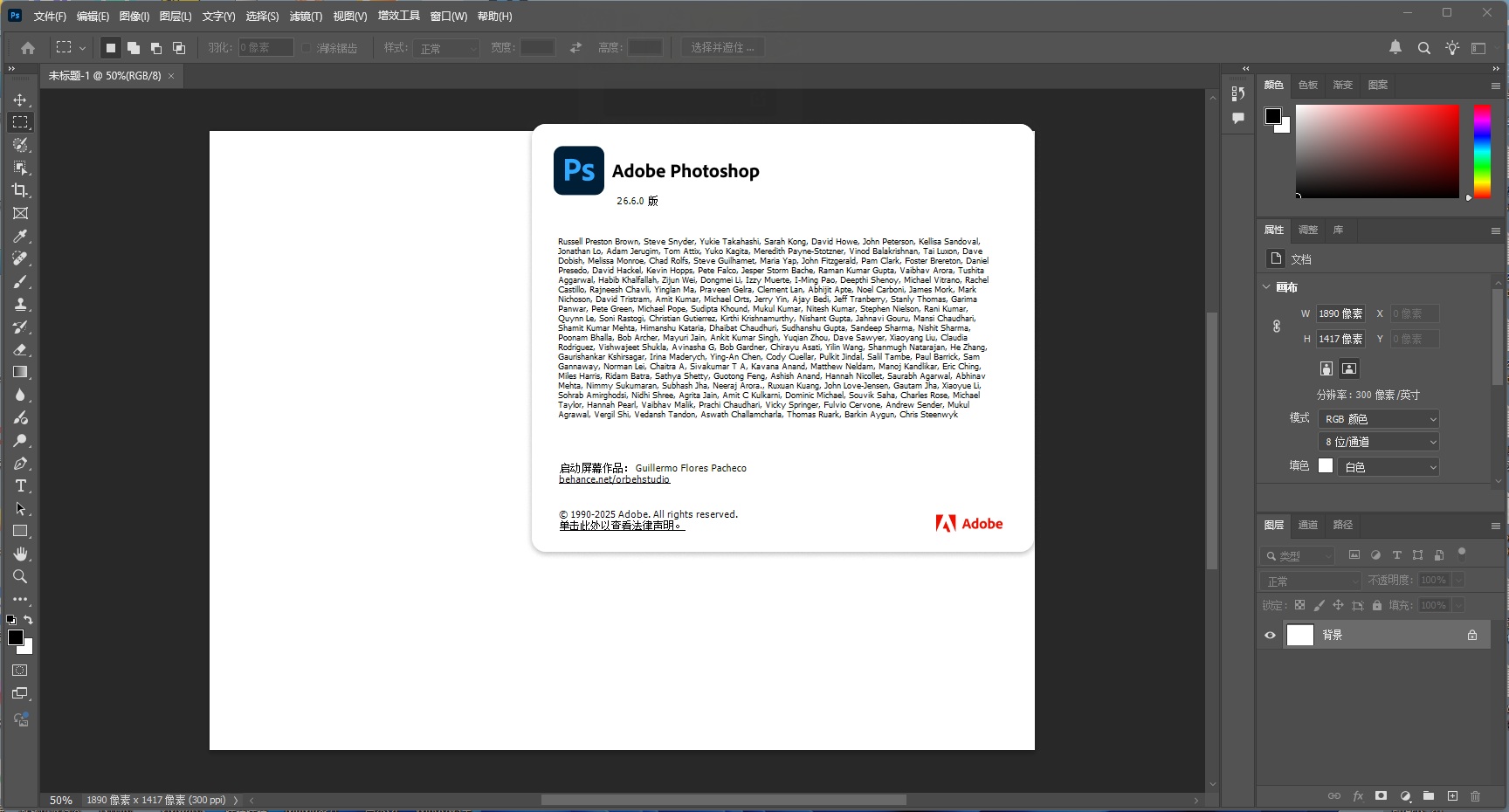Open the History panel icon
The width and height of the screenshot is (1509, 812).
pyautogui.click(x=1238, y=93)
